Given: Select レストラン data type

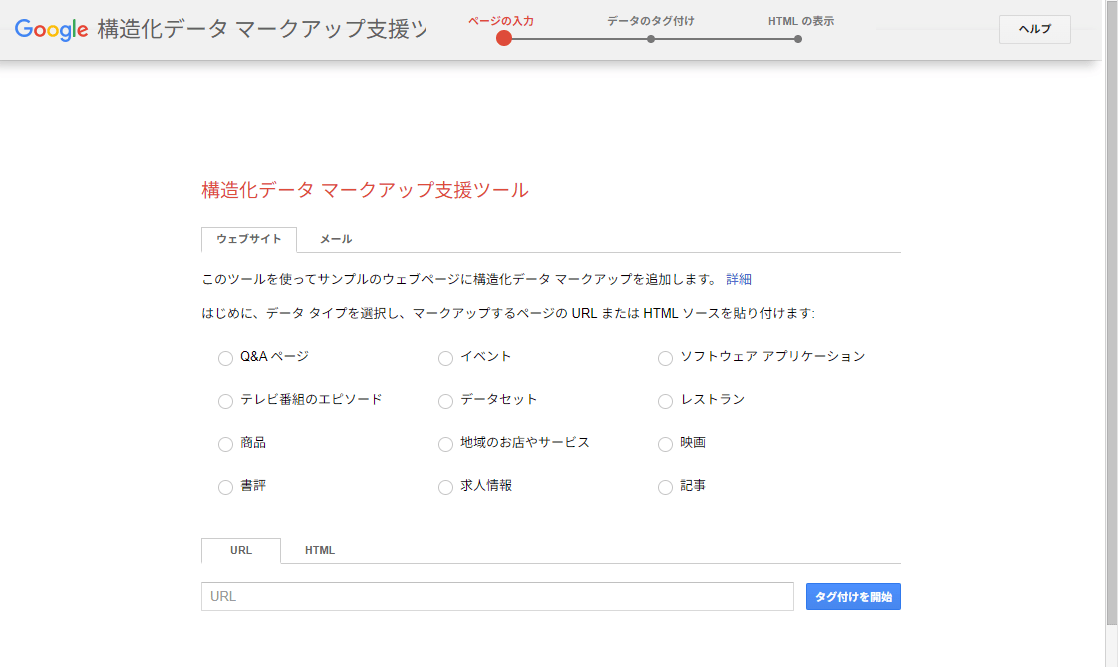Looking at the screenshot, I should point(665,401).
